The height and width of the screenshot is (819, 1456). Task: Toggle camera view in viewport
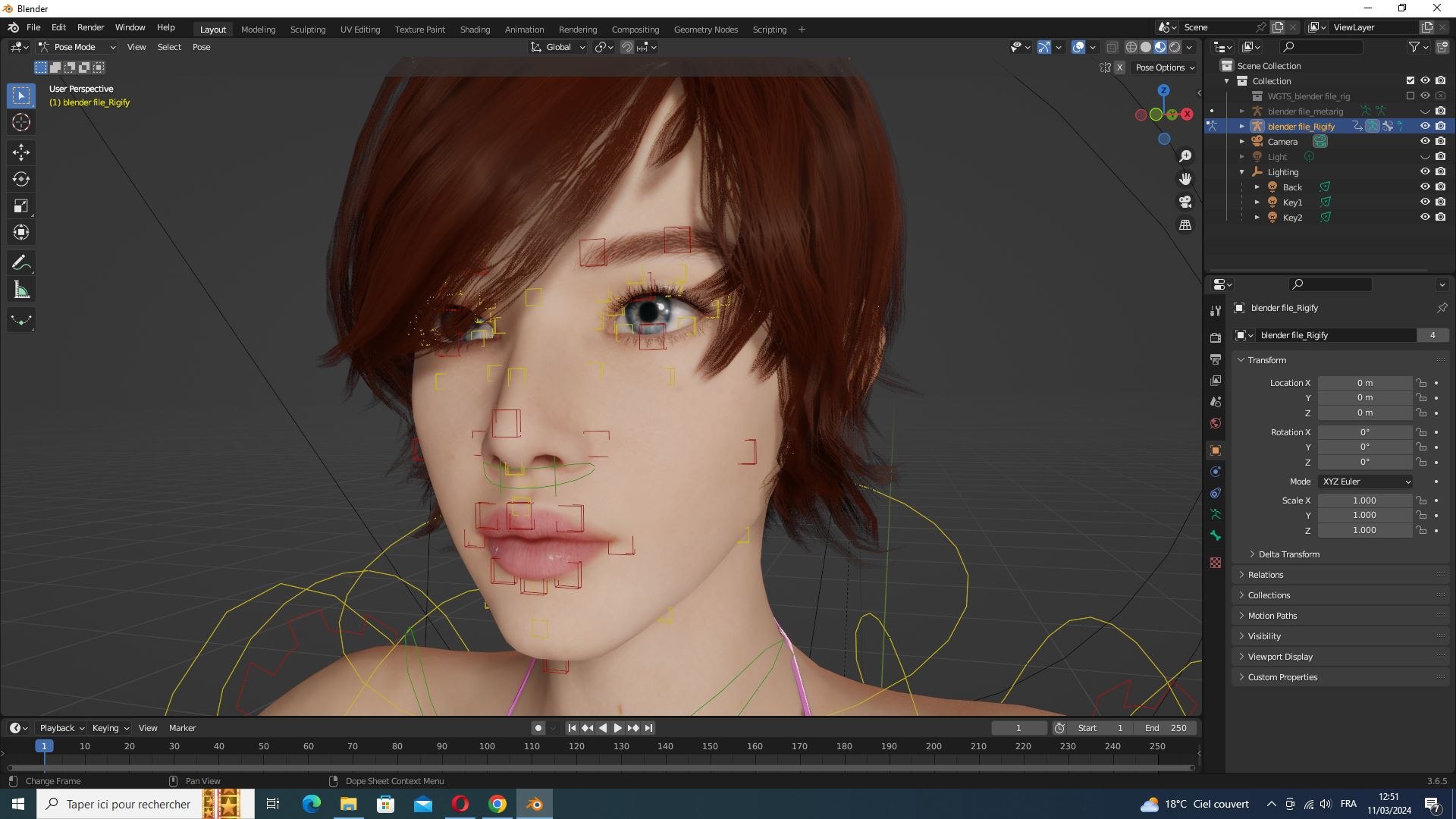point(1185,202)
